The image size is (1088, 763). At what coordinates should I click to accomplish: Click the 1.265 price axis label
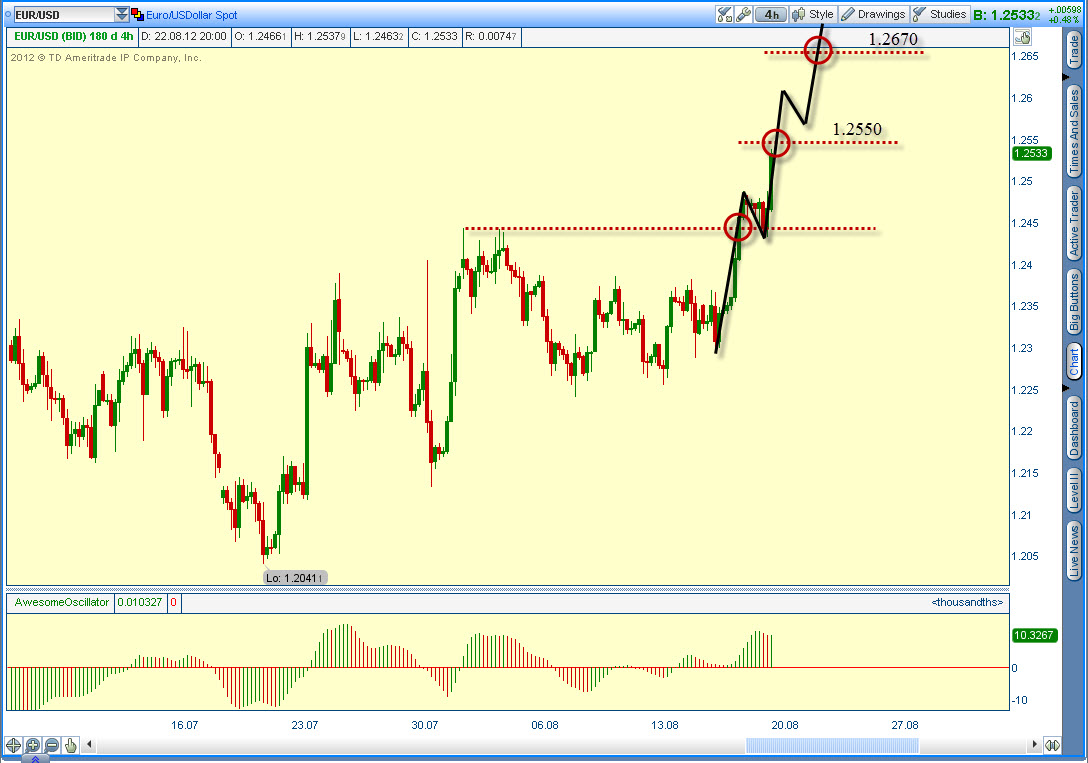[1025, 57]
